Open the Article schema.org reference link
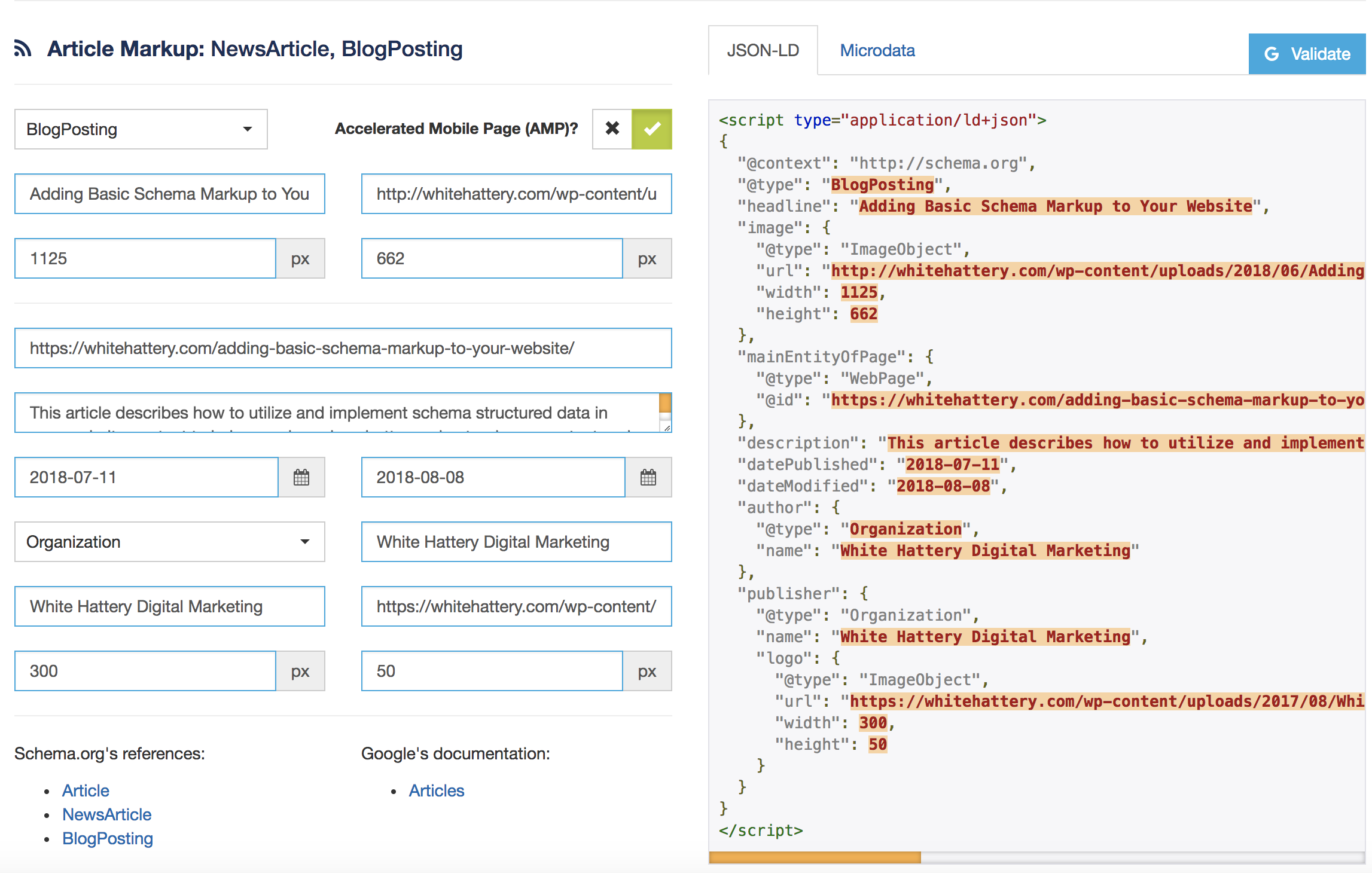Screen dimensions: 1372x873 tap(86, 790)
